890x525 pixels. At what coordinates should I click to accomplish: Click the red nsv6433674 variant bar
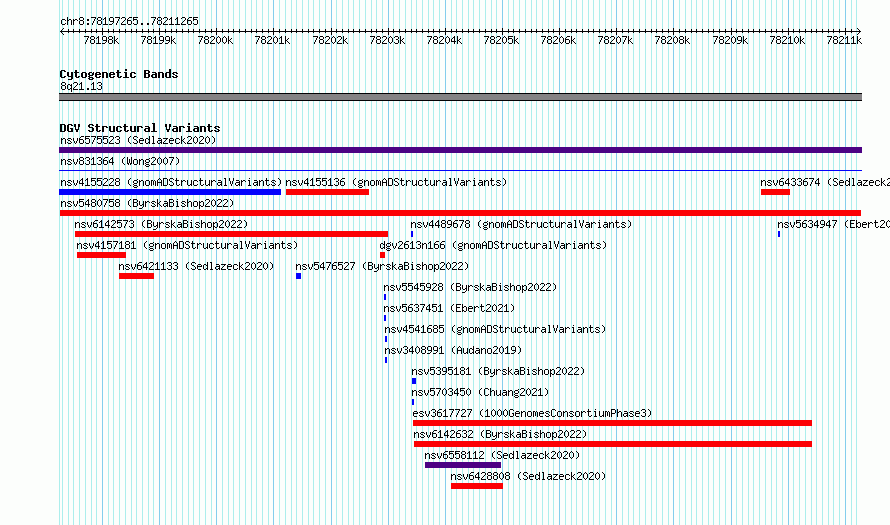(x=775, y=192)
